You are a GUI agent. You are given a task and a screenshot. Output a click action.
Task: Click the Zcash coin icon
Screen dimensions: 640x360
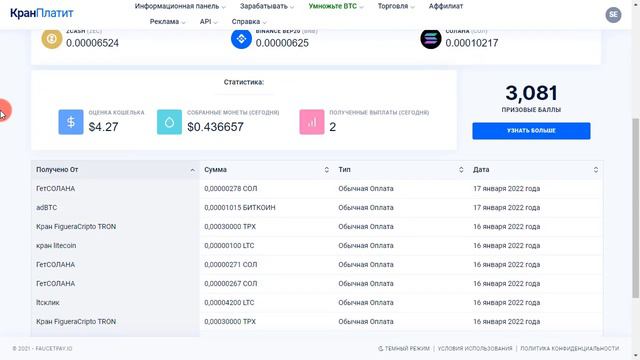pyautogui.click(x=51, y=38)
